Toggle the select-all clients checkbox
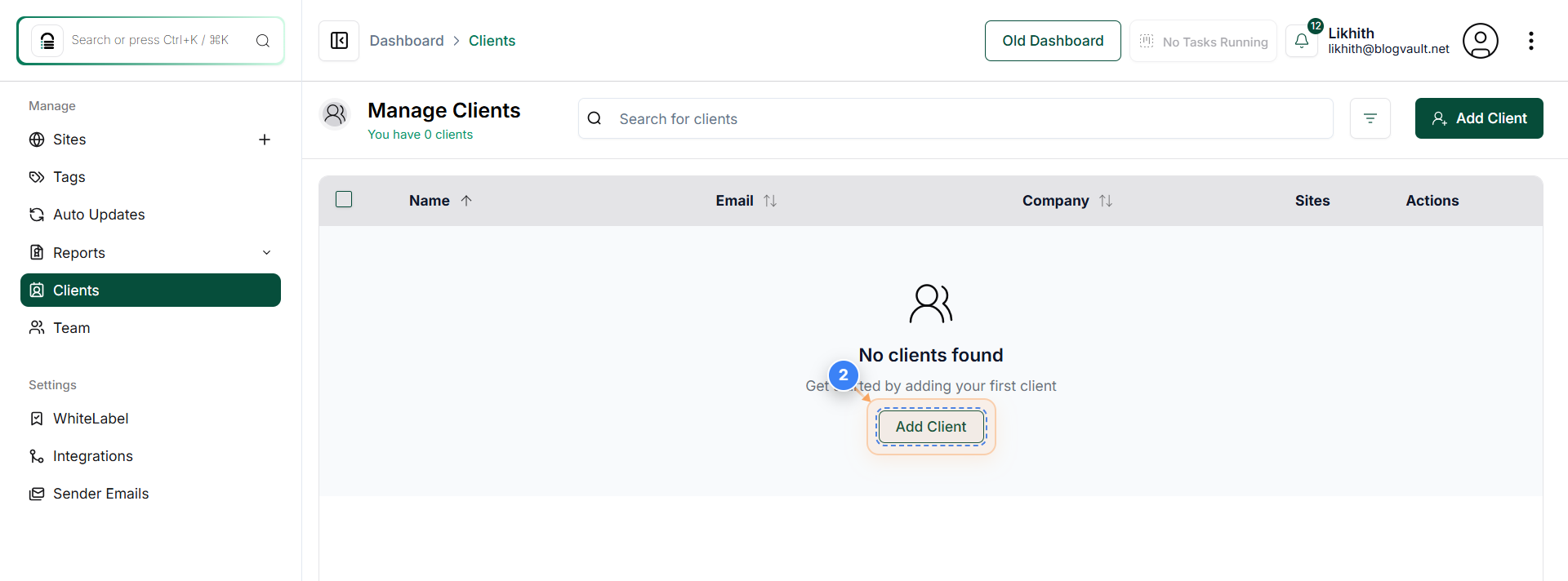 [344, 199]
